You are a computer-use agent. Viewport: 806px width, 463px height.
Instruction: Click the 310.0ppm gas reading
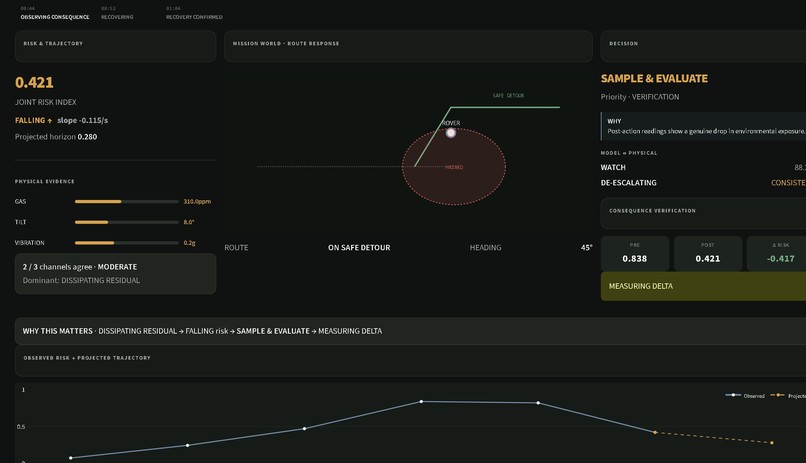pos(197,201)
